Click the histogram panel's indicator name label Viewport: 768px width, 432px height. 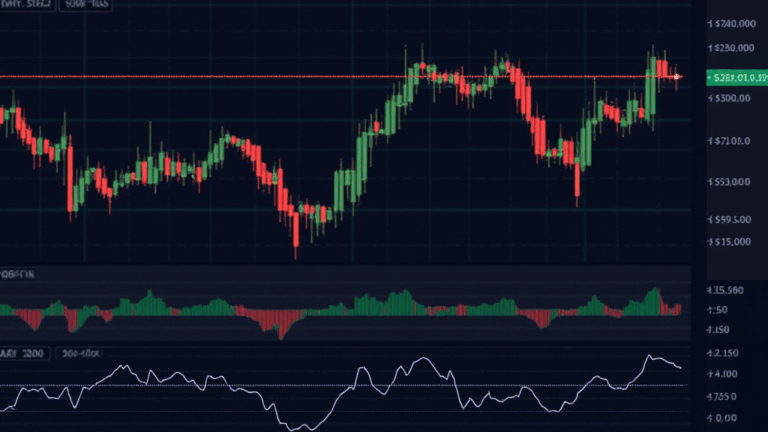tap(17, 274)
